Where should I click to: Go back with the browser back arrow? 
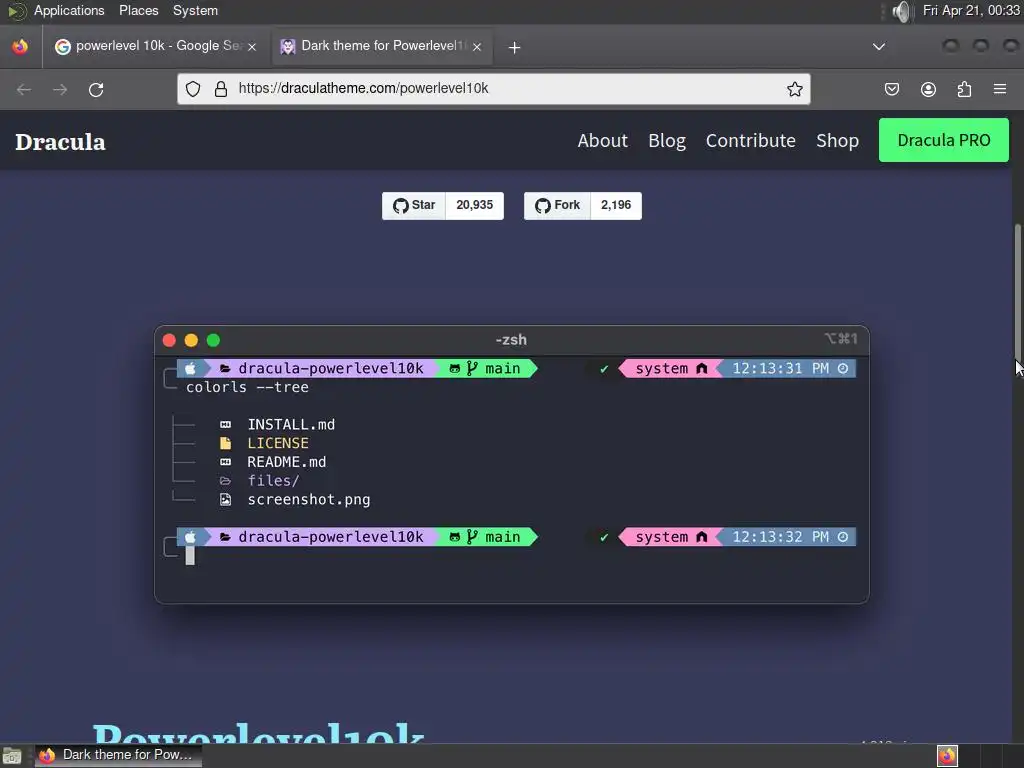[x=24, y=89]
